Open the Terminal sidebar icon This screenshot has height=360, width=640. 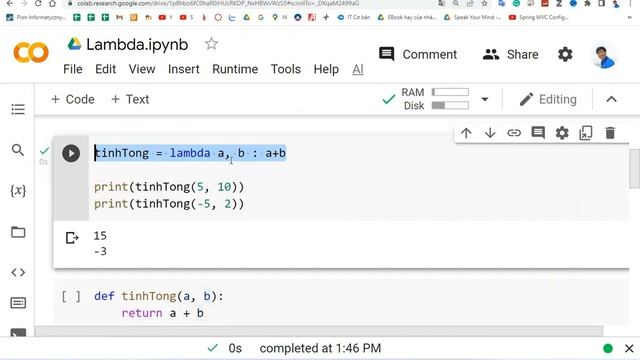click(x=18, y=332)
